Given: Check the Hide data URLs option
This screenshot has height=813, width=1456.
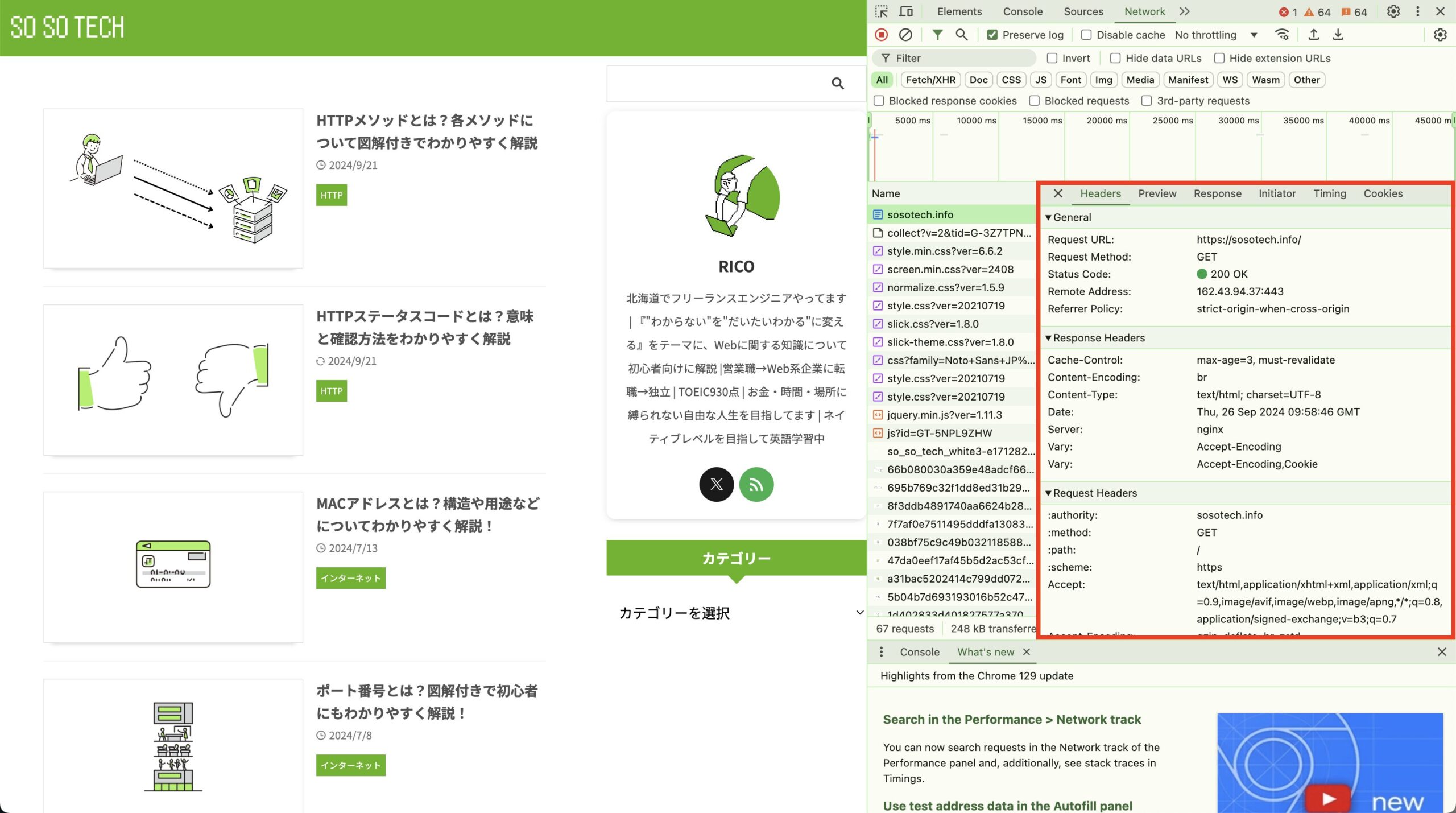Looking at the screenshot, I should 1115,58.
